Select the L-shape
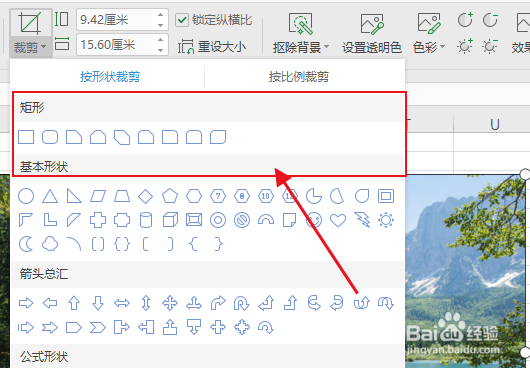The width and height of the screenshot is (530, 368). click(x=50, y=220)
